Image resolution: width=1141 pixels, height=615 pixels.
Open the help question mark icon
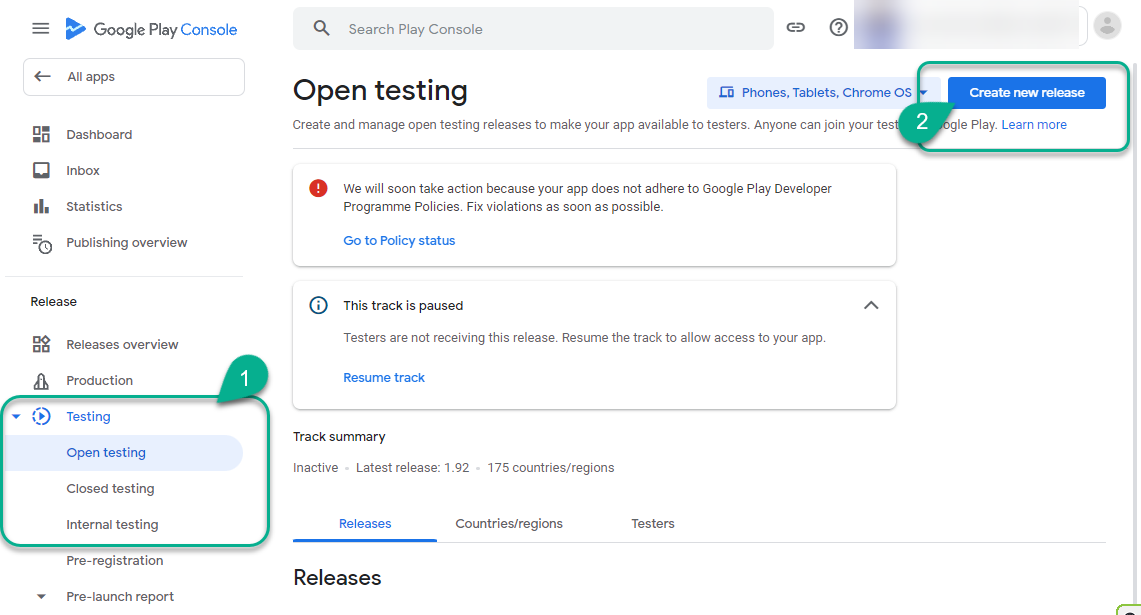tap(839, 28)
